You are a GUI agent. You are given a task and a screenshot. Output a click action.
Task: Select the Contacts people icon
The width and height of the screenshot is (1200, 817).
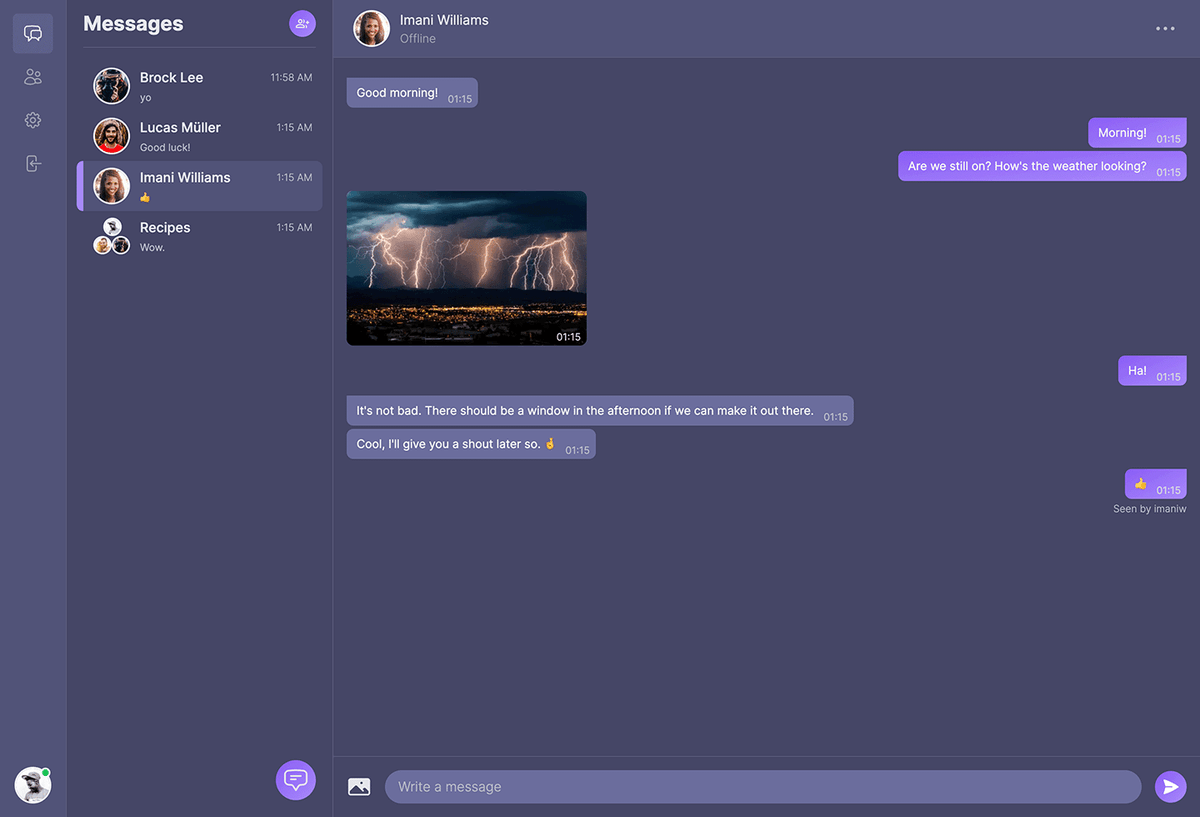tap(32, 76)
